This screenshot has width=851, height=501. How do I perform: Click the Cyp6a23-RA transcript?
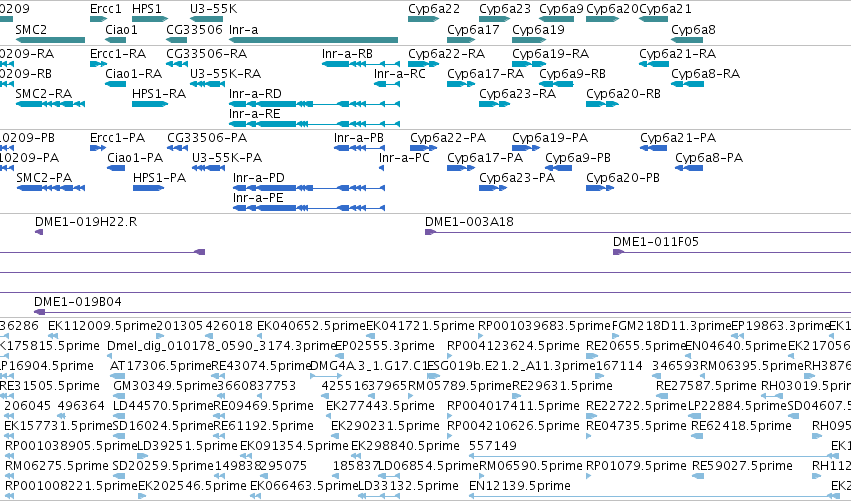[x=494, y=104]
